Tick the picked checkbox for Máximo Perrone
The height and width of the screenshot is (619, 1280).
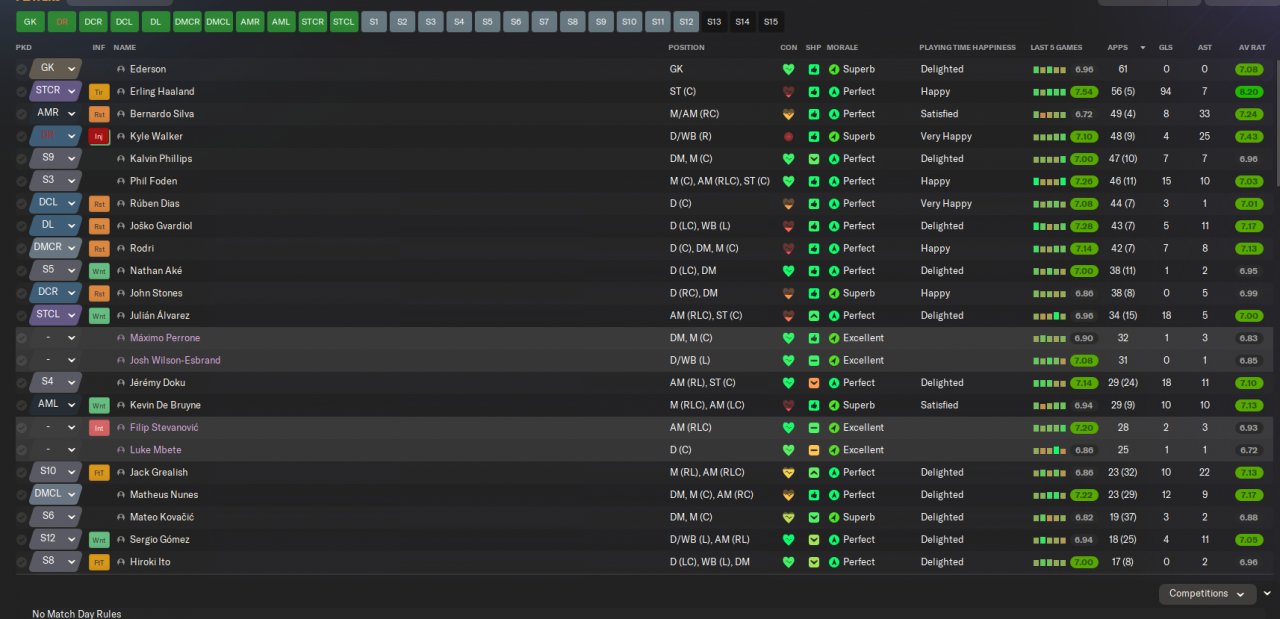(x=22, y=338)
